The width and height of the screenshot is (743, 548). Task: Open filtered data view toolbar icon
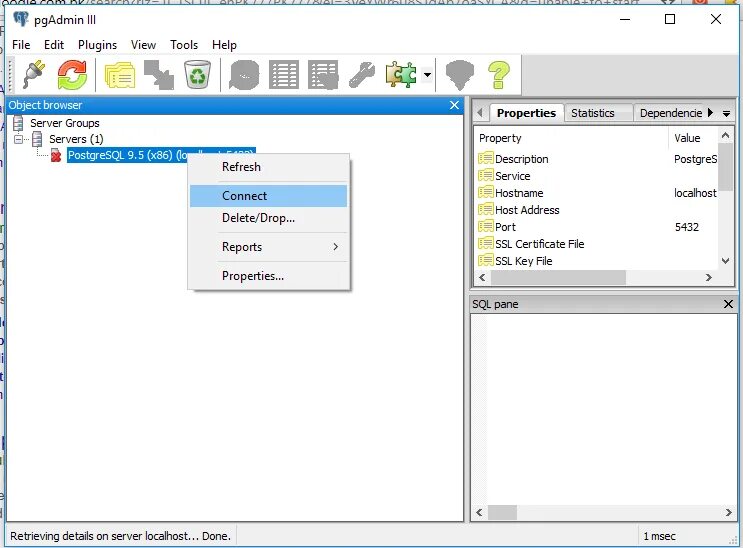click(323, 75)
